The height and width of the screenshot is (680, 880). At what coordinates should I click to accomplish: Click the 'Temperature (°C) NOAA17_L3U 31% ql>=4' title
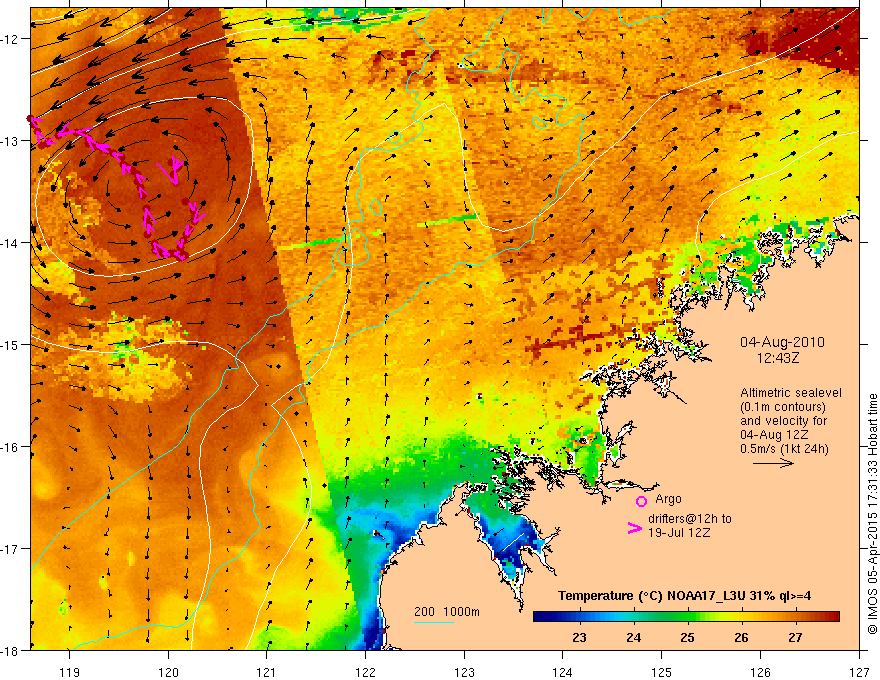pos(684,596)
